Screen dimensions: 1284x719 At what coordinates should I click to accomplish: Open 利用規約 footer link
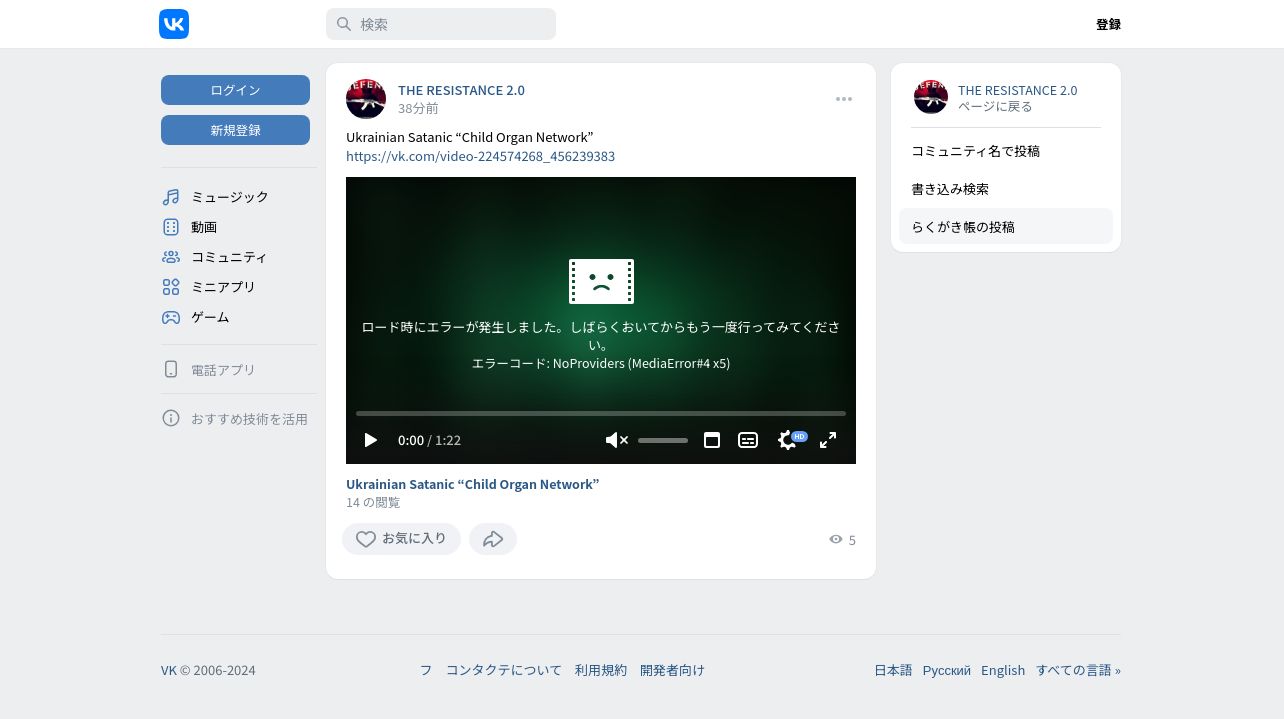point(601,670)
